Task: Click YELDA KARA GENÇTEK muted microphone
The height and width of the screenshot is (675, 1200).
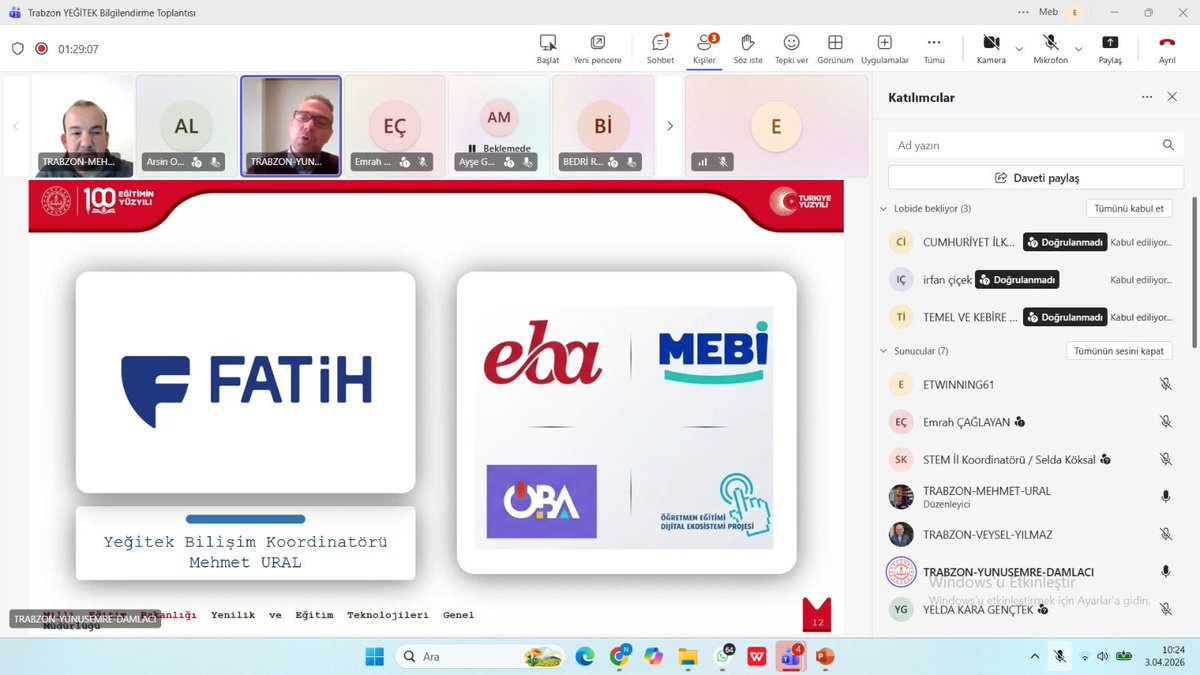Action: 1165,609
